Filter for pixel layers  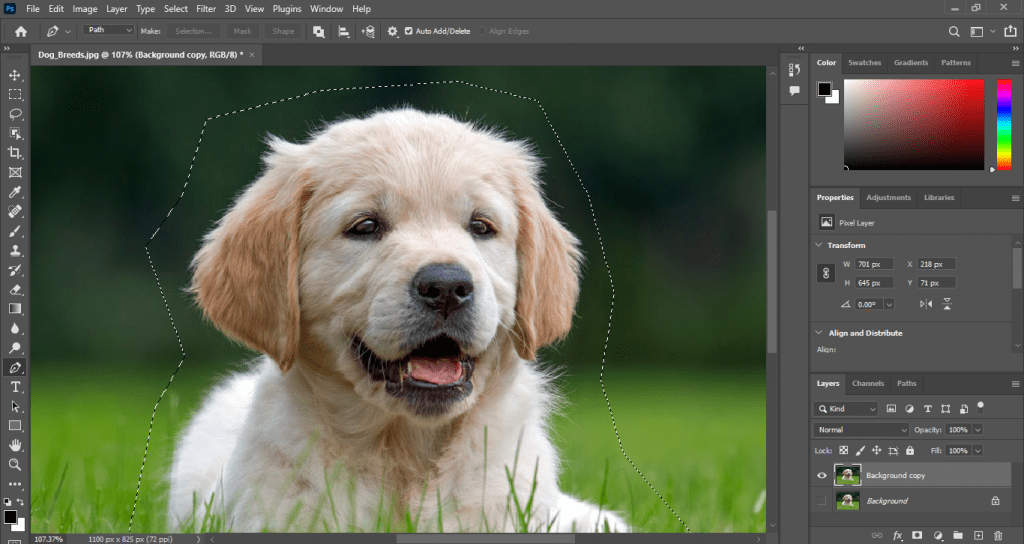(x=891, y=409)
